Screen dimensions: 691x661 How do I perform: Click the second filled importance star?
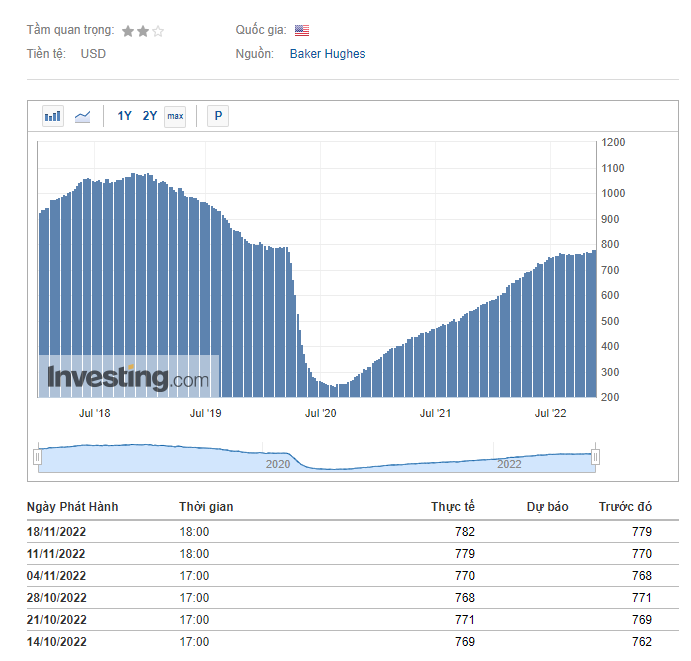[143, 31]
